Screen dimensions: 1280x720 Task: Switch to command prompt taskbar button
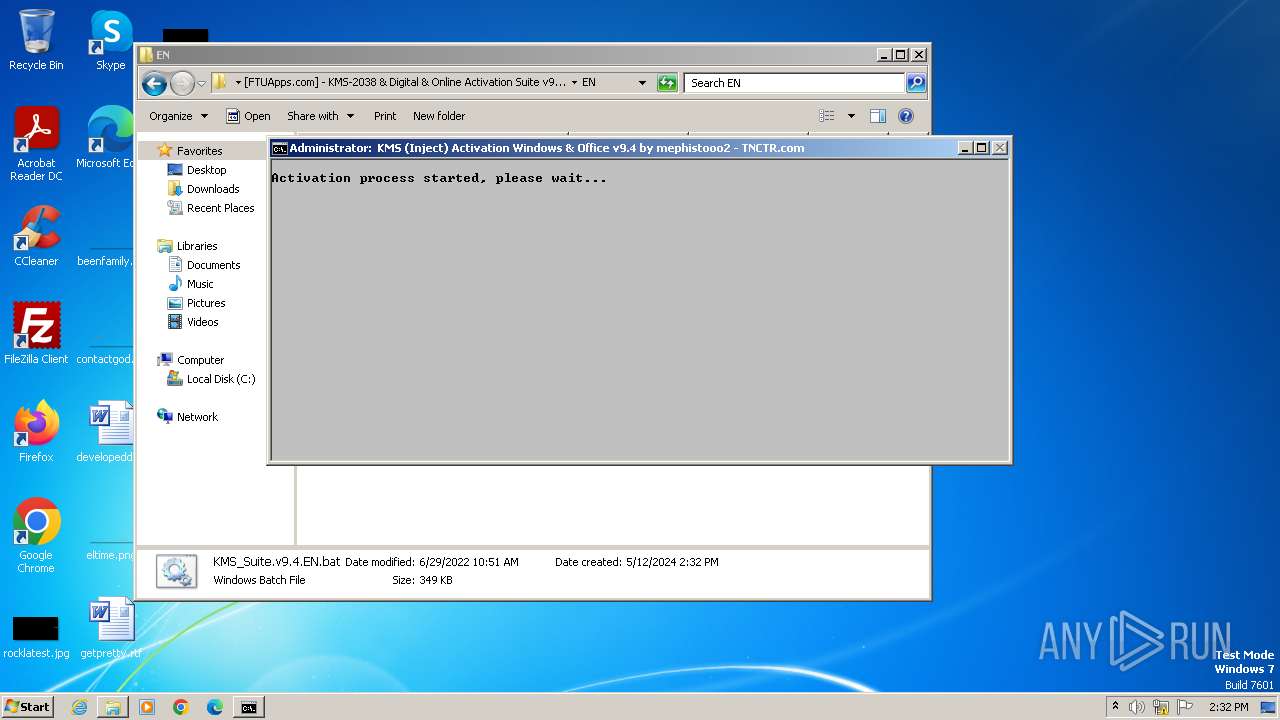tap(248, 707)
